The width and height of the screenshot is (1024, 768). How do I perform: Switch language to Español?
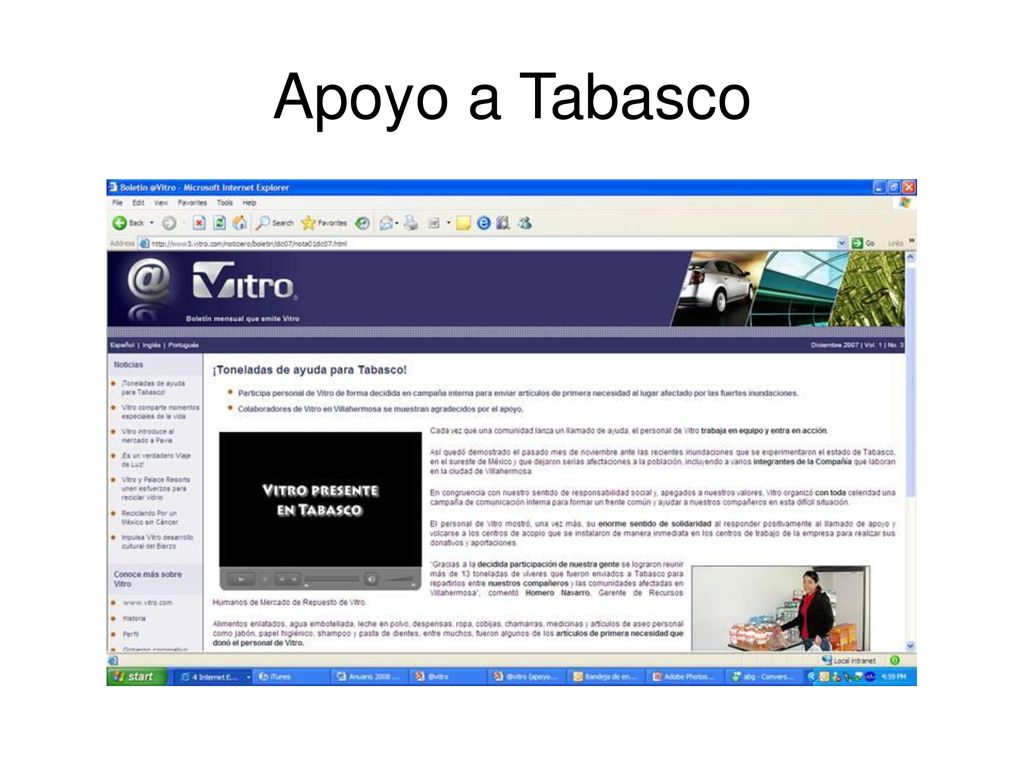[x=122, y=345]
